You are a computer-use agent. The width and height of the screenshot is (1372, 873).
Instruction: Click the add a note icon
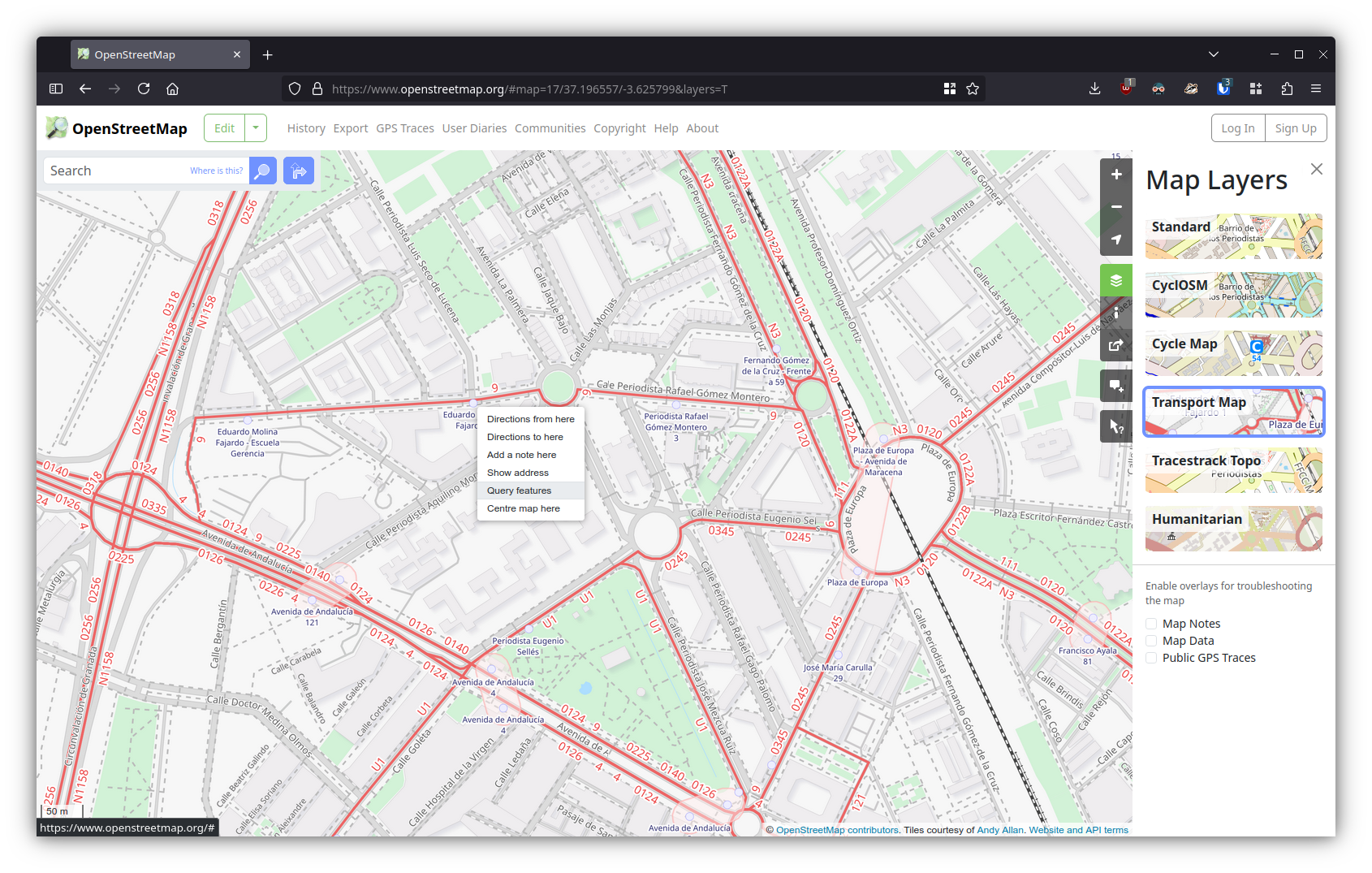pyautogui.click(x=1116, y=386)
